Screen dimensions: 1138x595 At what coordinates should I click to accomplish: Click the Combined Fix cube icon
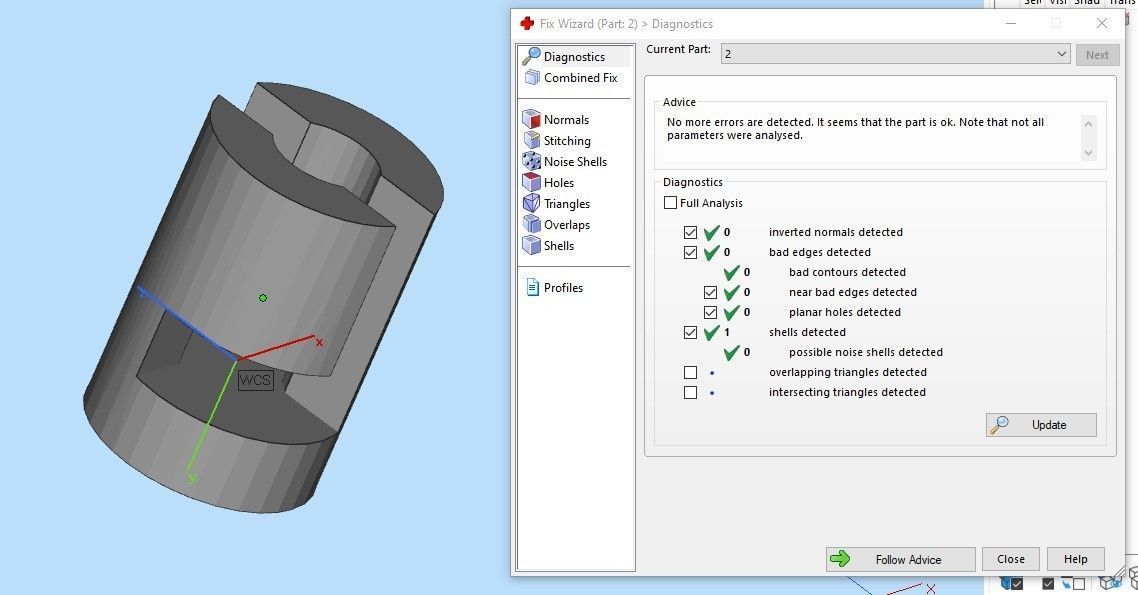coord(532,78)
